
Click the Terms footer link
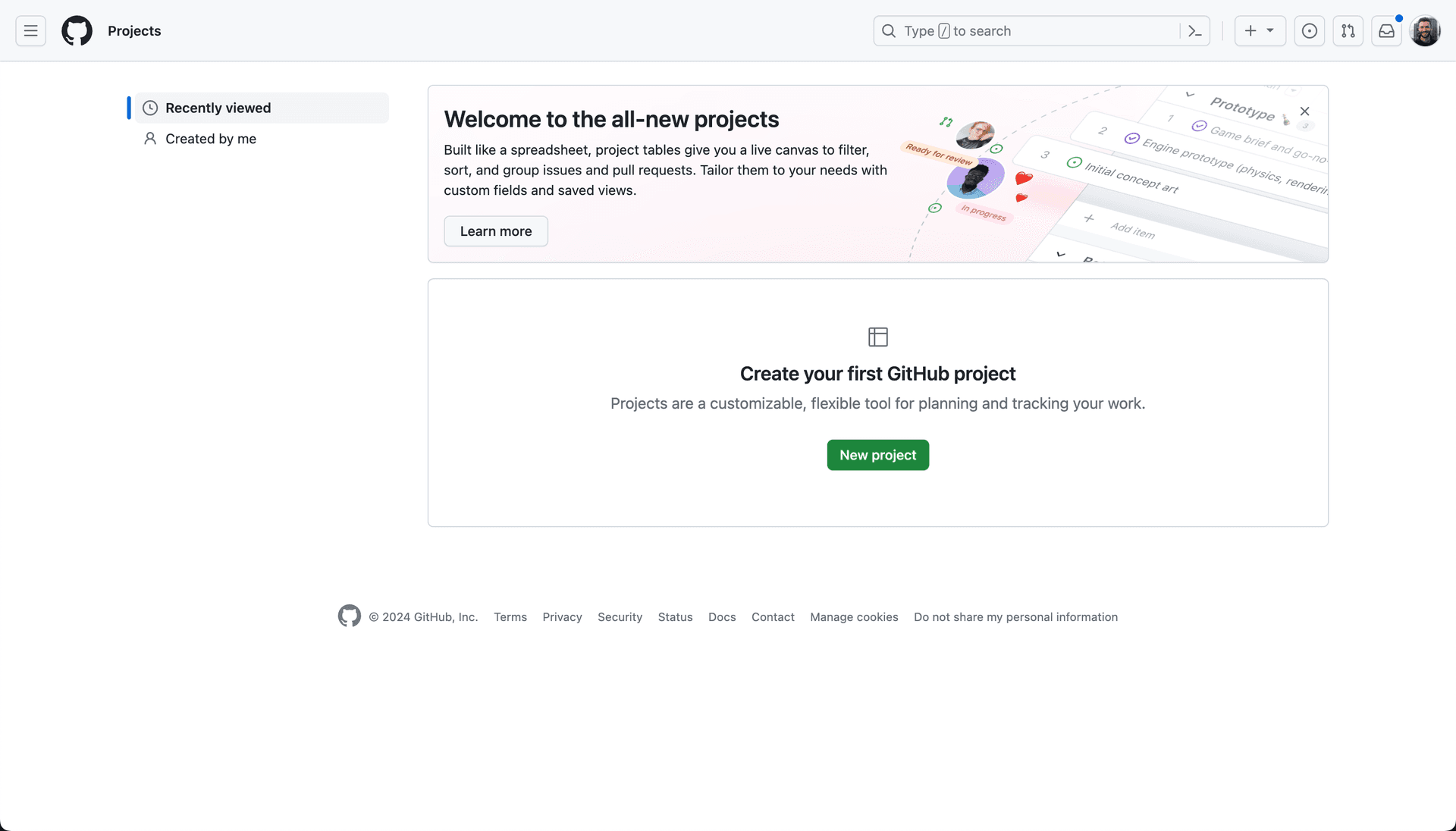[x=510, y=617]
